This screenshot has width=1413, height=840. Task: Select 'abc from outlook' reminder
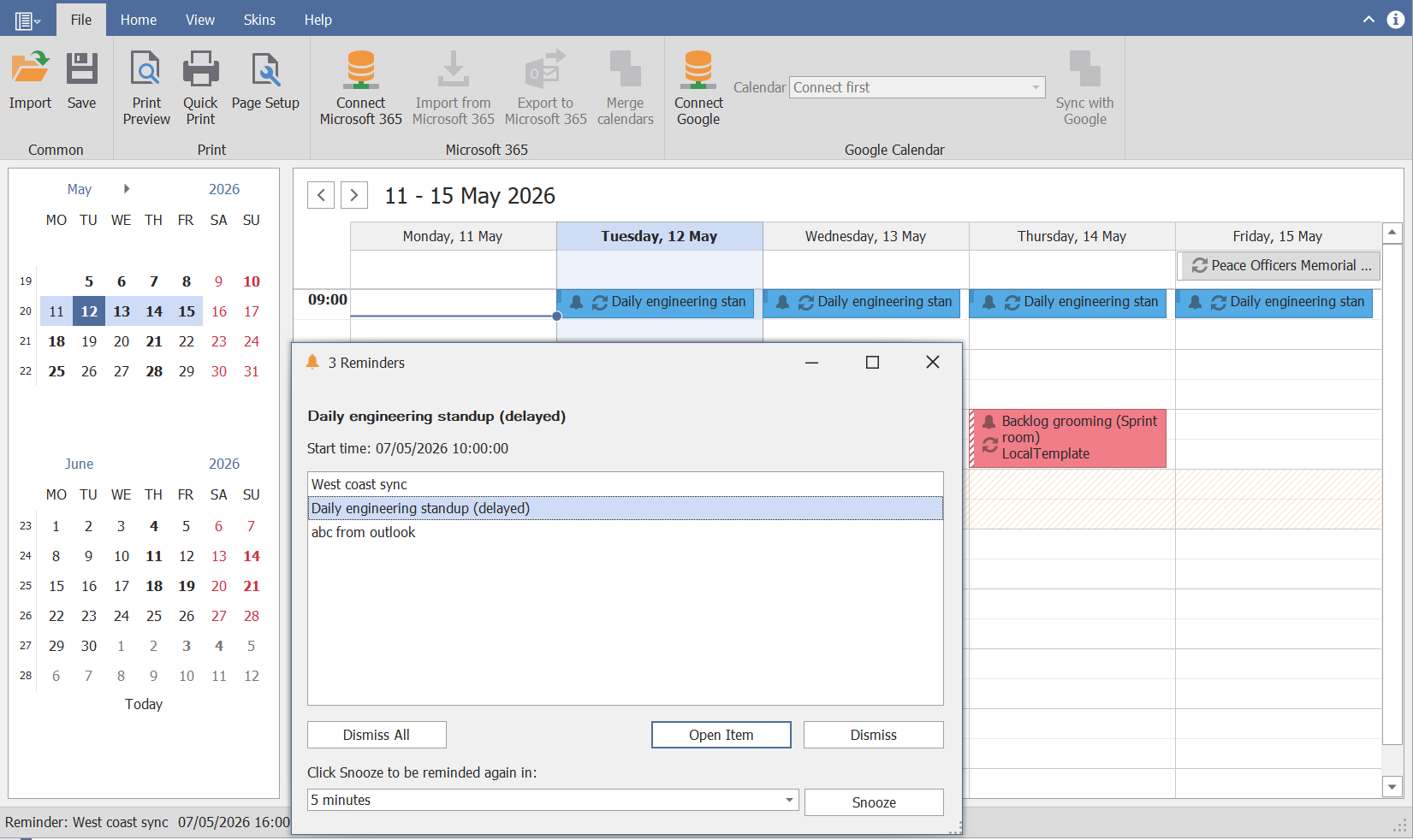click(x=625, y=532)
